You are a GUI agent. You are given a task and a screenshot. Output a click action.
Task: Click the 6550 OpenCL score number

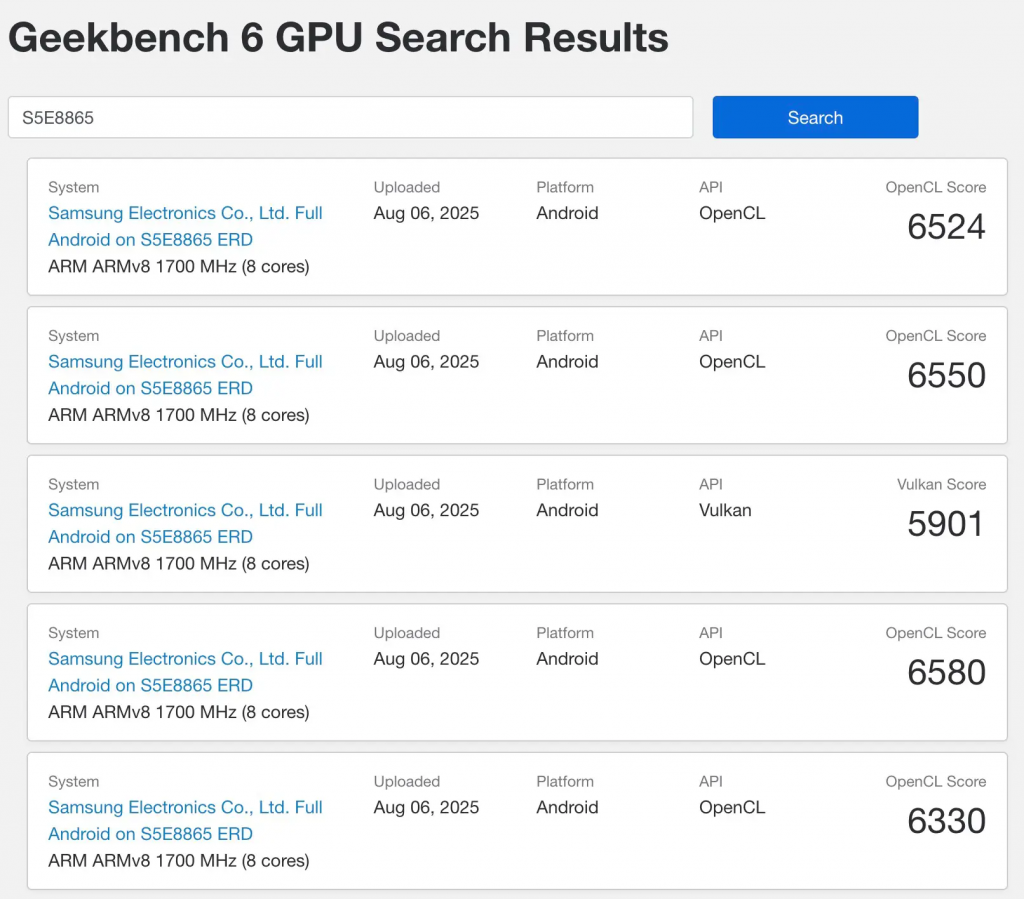coord(946,376)
